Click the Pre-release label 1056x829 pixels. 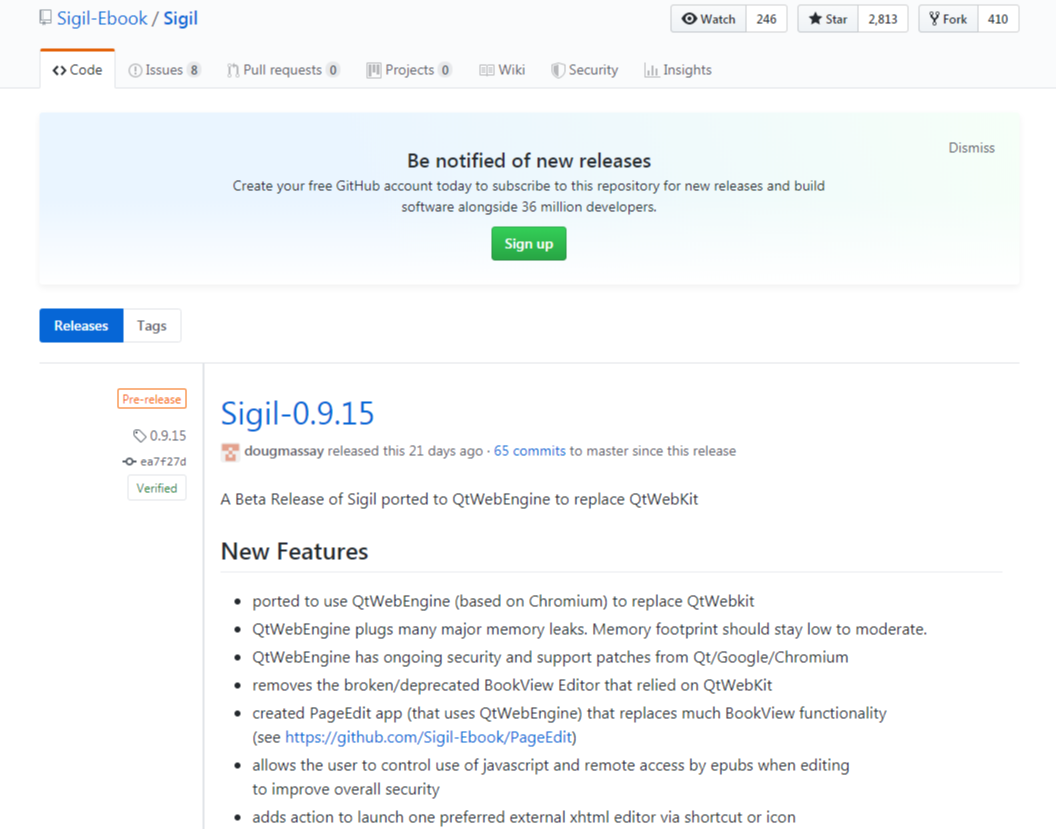(x=152, y=399)
